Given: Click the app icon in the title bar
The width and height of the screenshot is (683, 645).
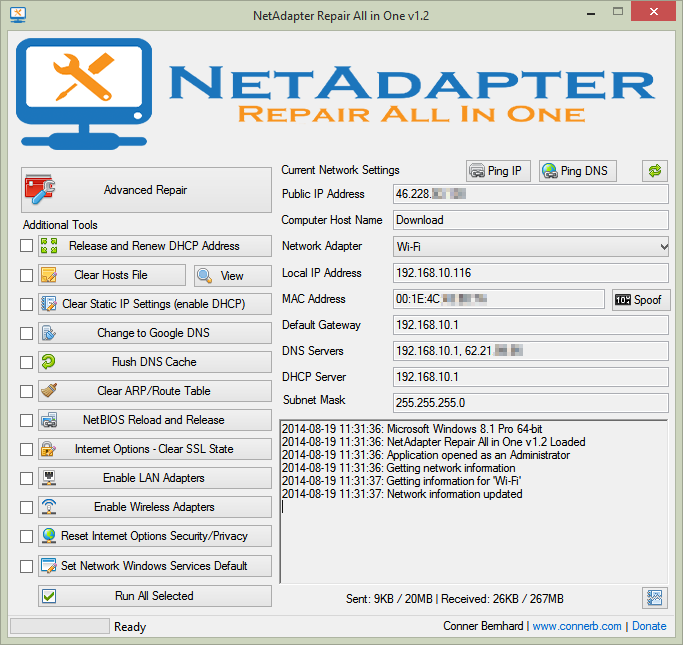Looking at the screenshot, I should (x=17, y=14).
